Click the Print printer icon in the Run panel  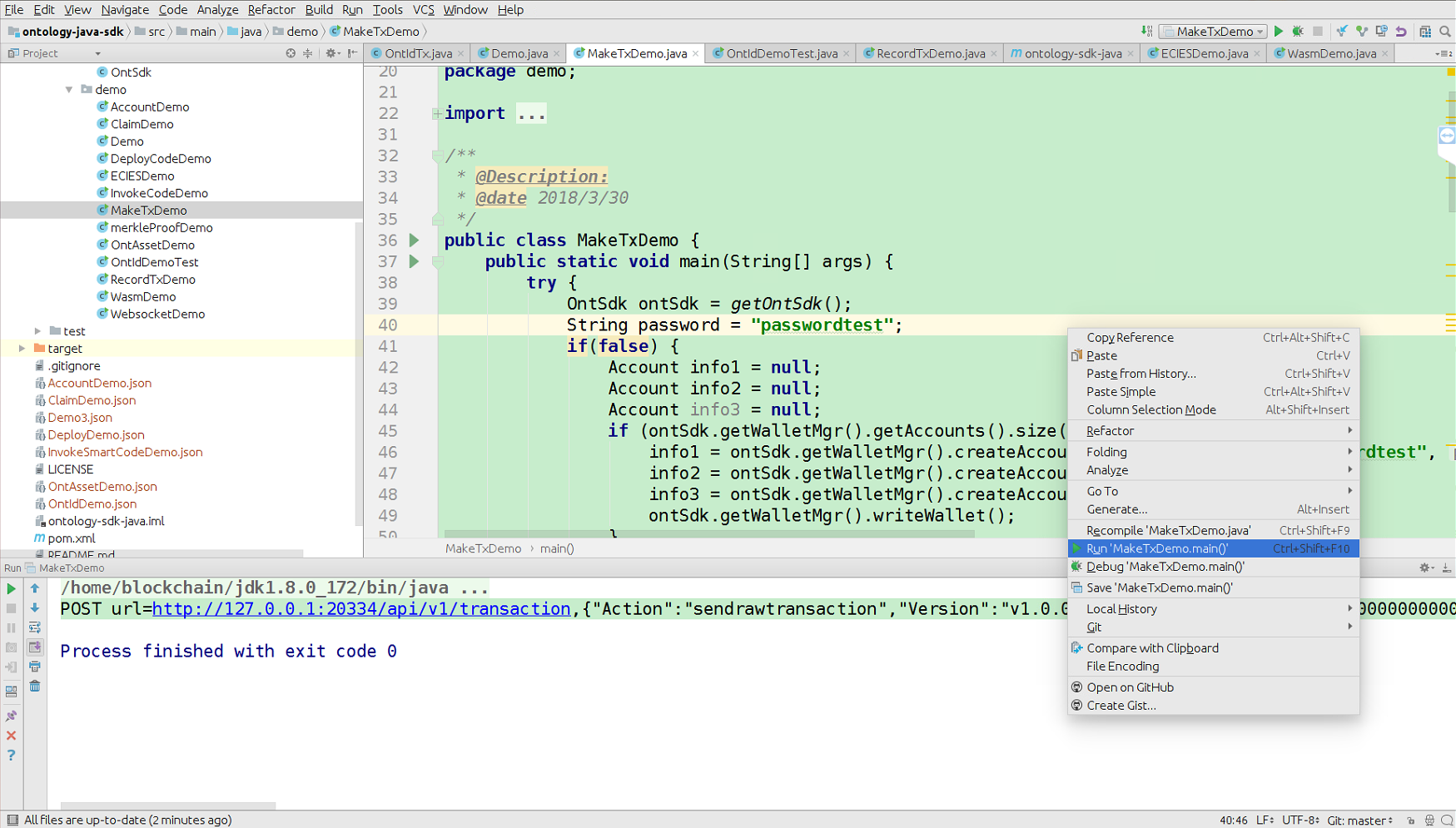(35, 667)
